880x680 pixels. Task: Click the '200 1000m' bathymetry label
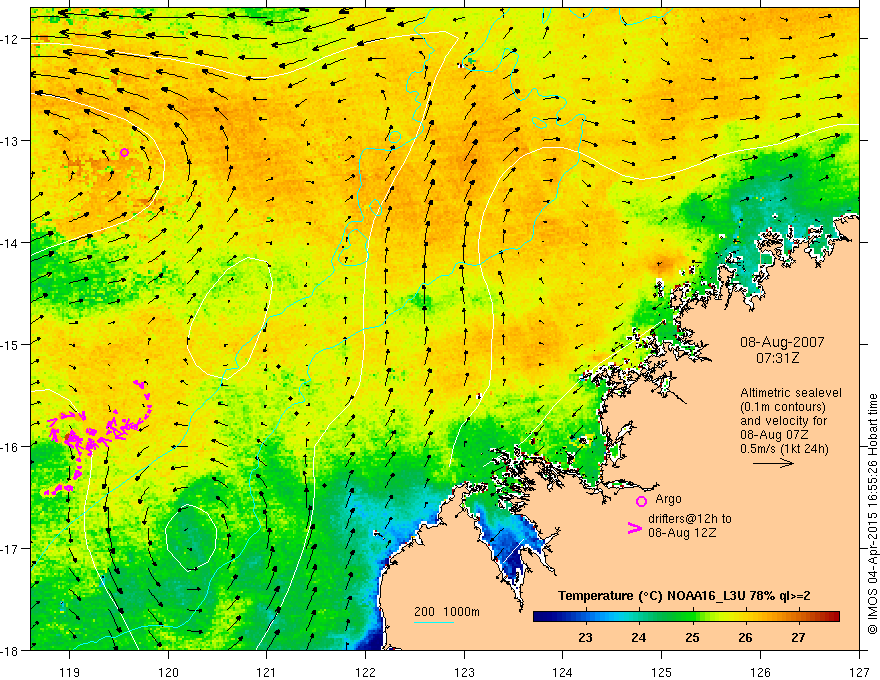tap(447, 612)
